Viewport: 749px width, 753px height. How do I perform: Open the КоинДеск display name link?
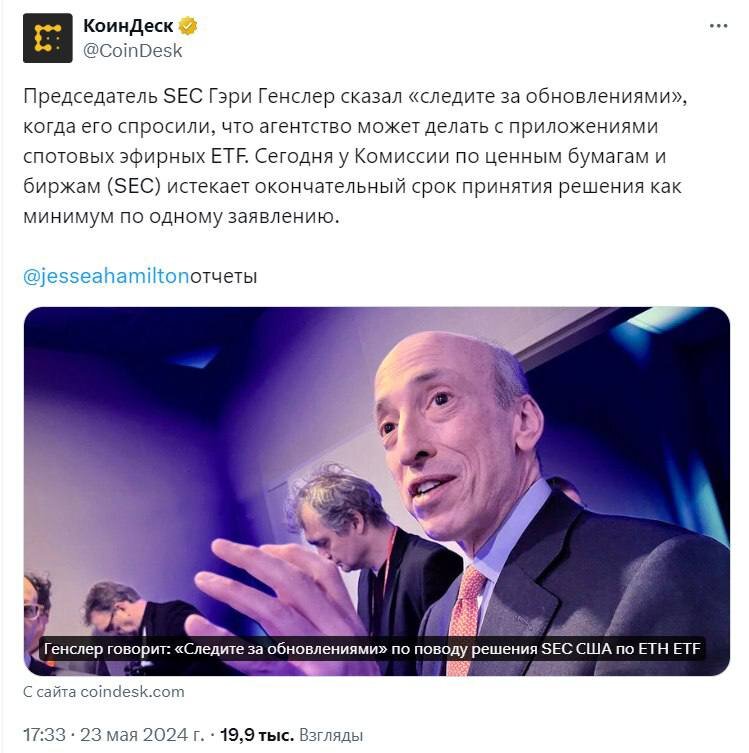(x=128, y=26)
